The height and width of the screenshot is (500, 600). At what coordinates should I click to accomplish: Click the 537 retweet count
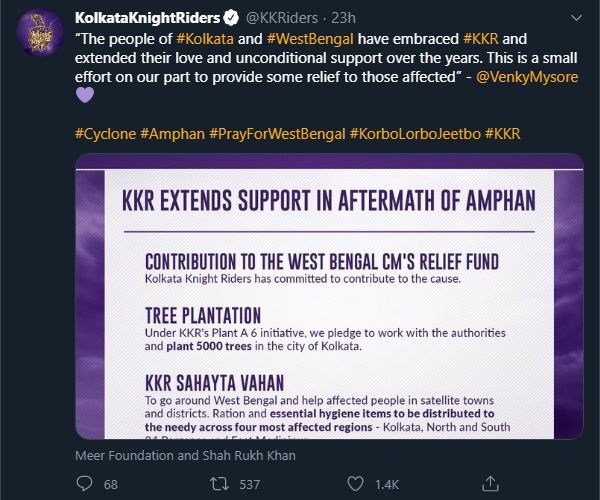(249, 485)
